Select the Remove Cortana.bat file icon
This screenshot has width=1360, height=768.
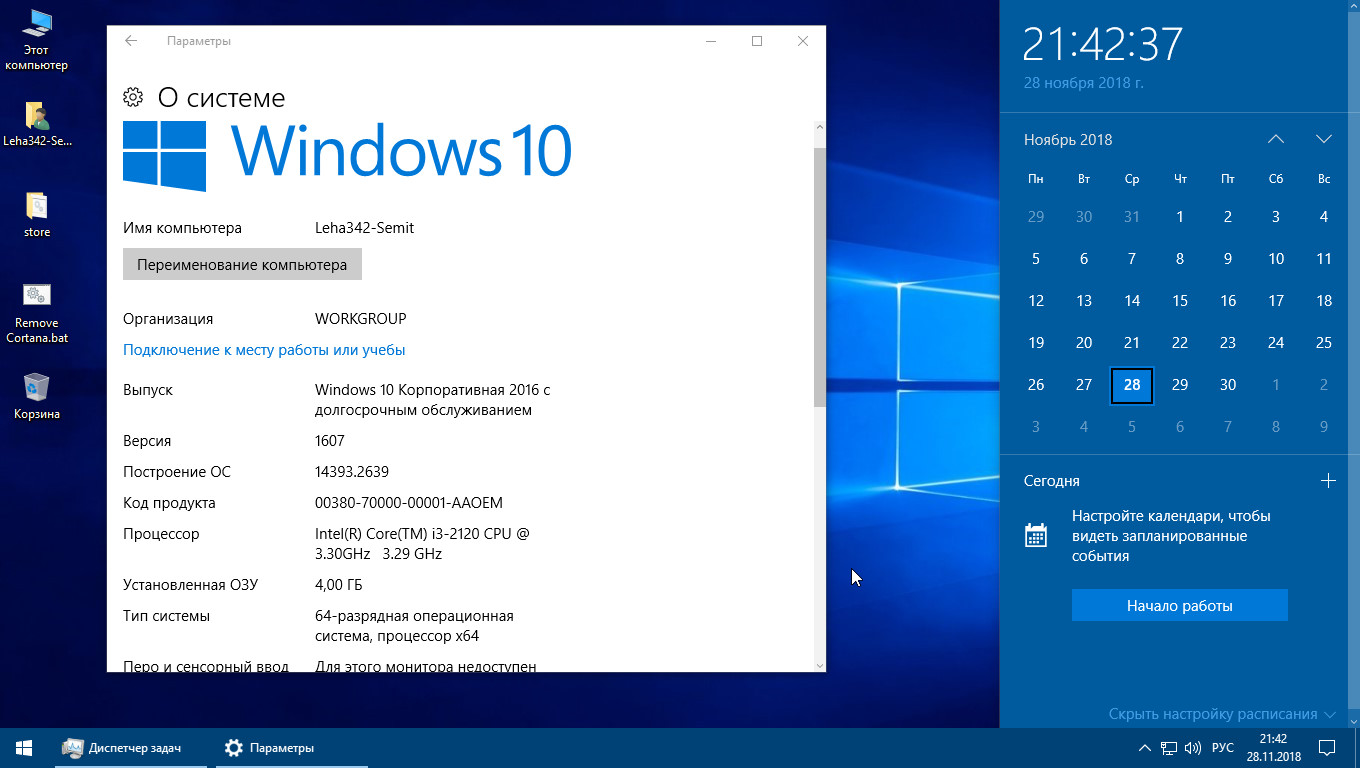point(37,313)
